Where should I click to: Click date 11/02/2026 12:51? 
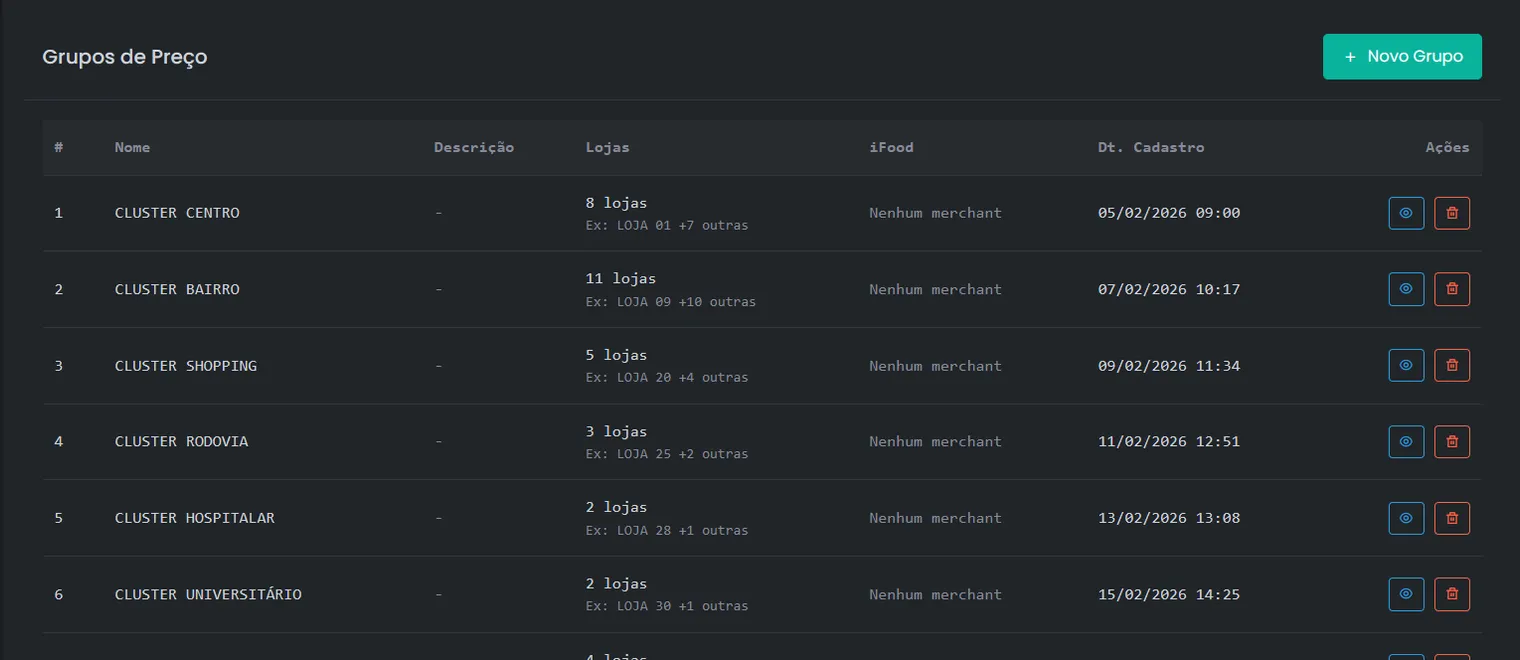click(1169, 442)
